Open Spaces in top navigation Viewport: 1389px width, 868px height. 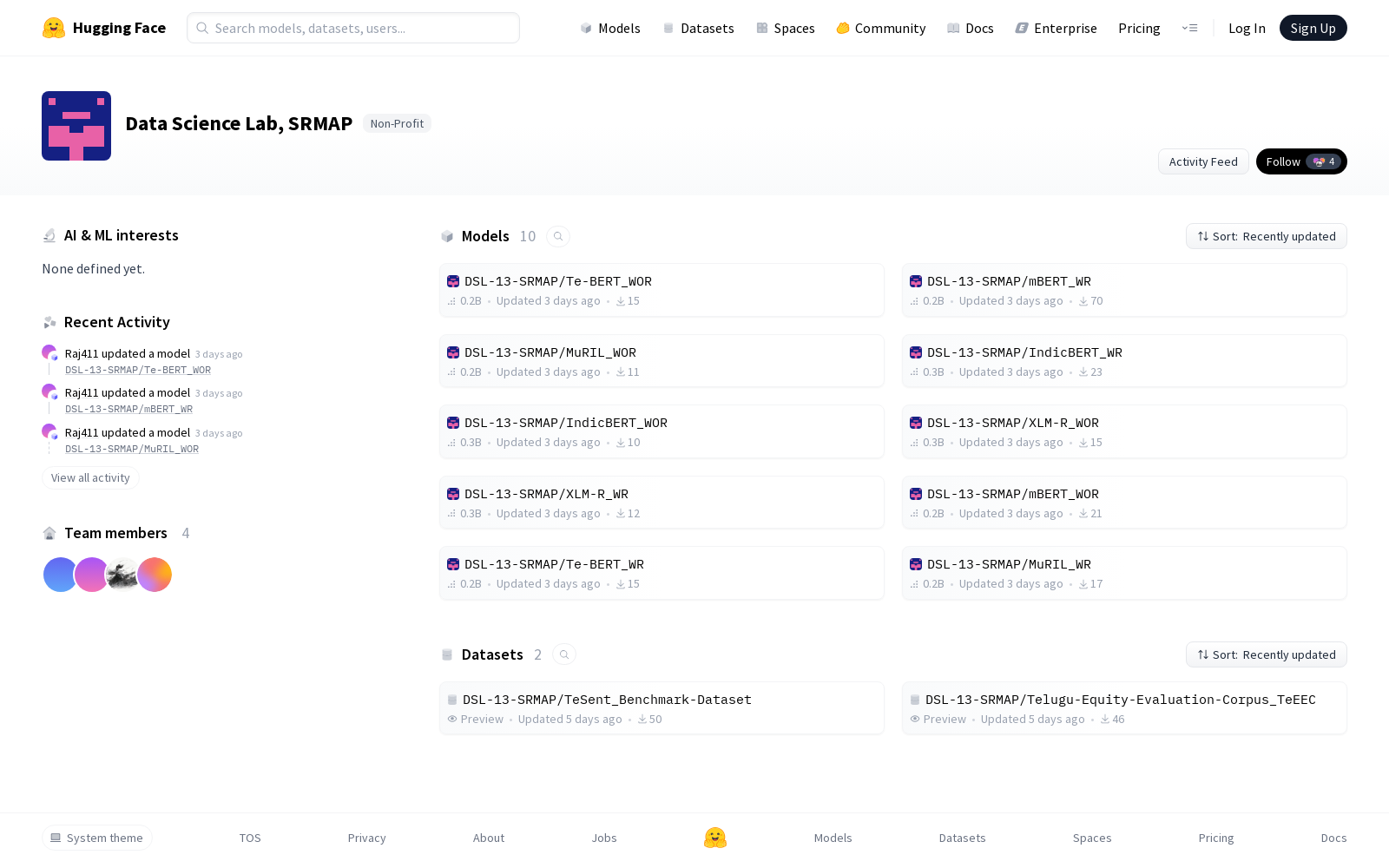[785, 28]
